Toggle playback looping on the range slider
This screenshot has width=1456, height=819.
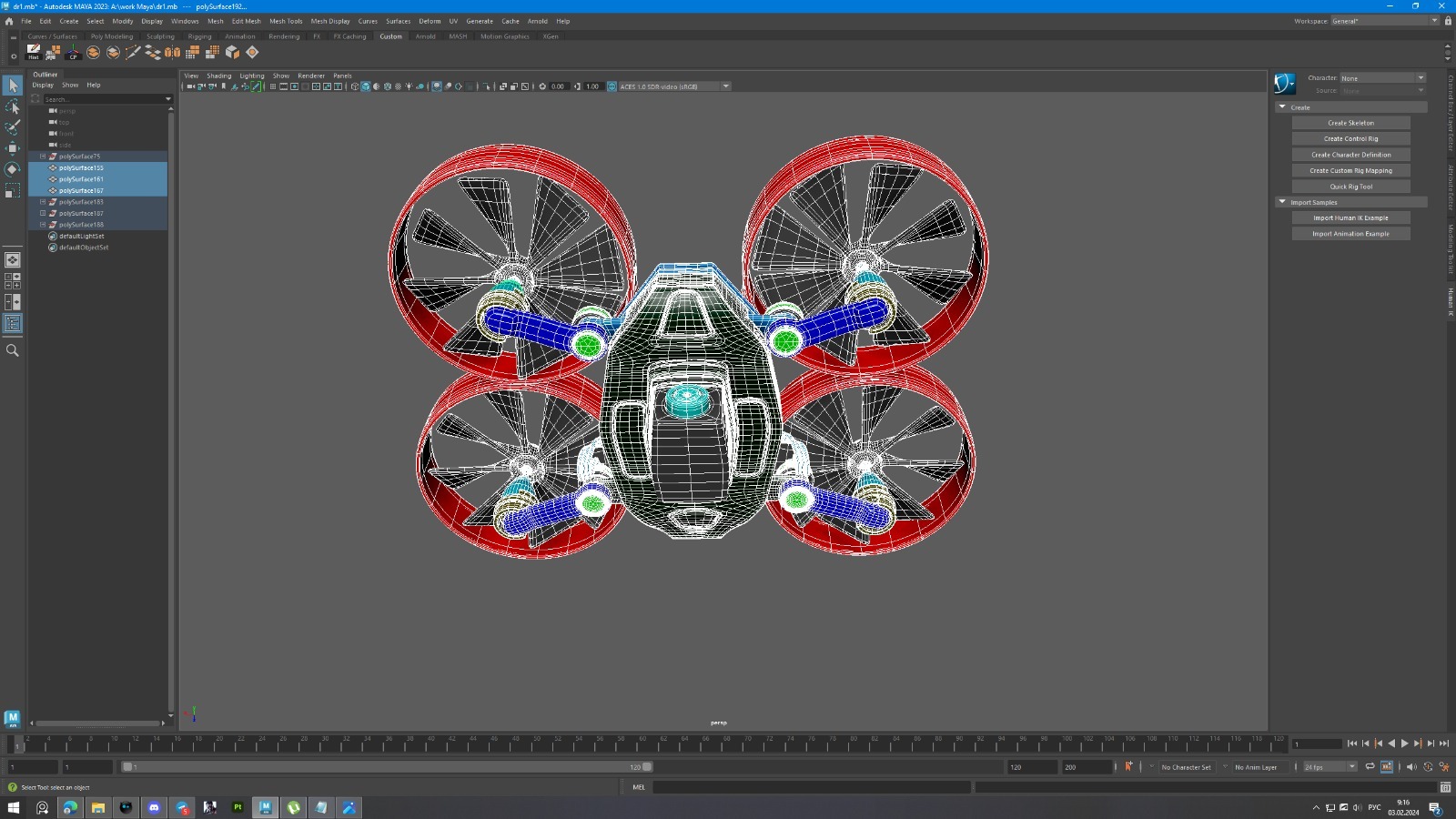coord(1370,767)
